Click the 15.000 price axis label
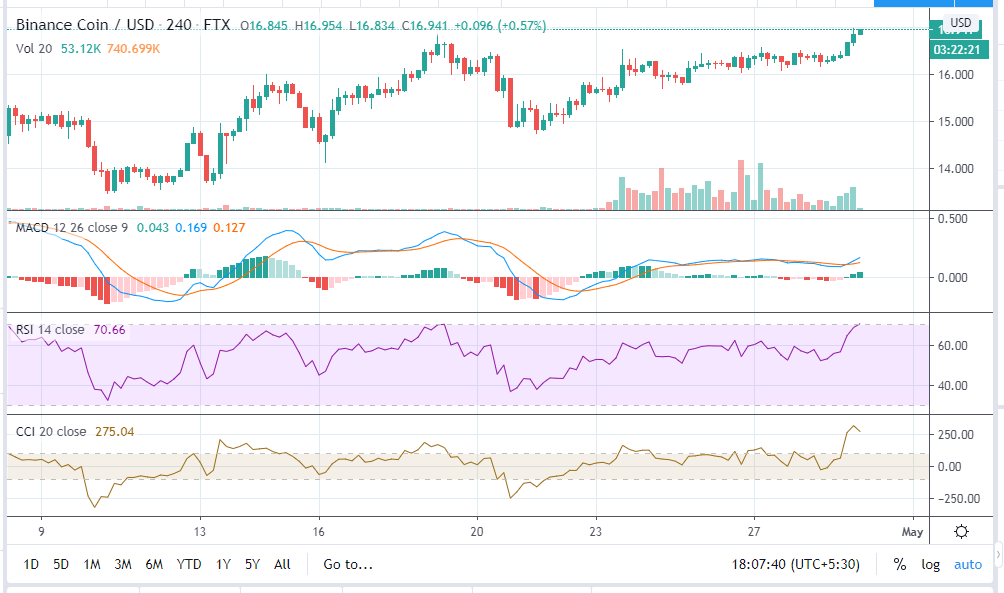The width and height of the screenshot is (1004, 593). (x=955, y=122)
